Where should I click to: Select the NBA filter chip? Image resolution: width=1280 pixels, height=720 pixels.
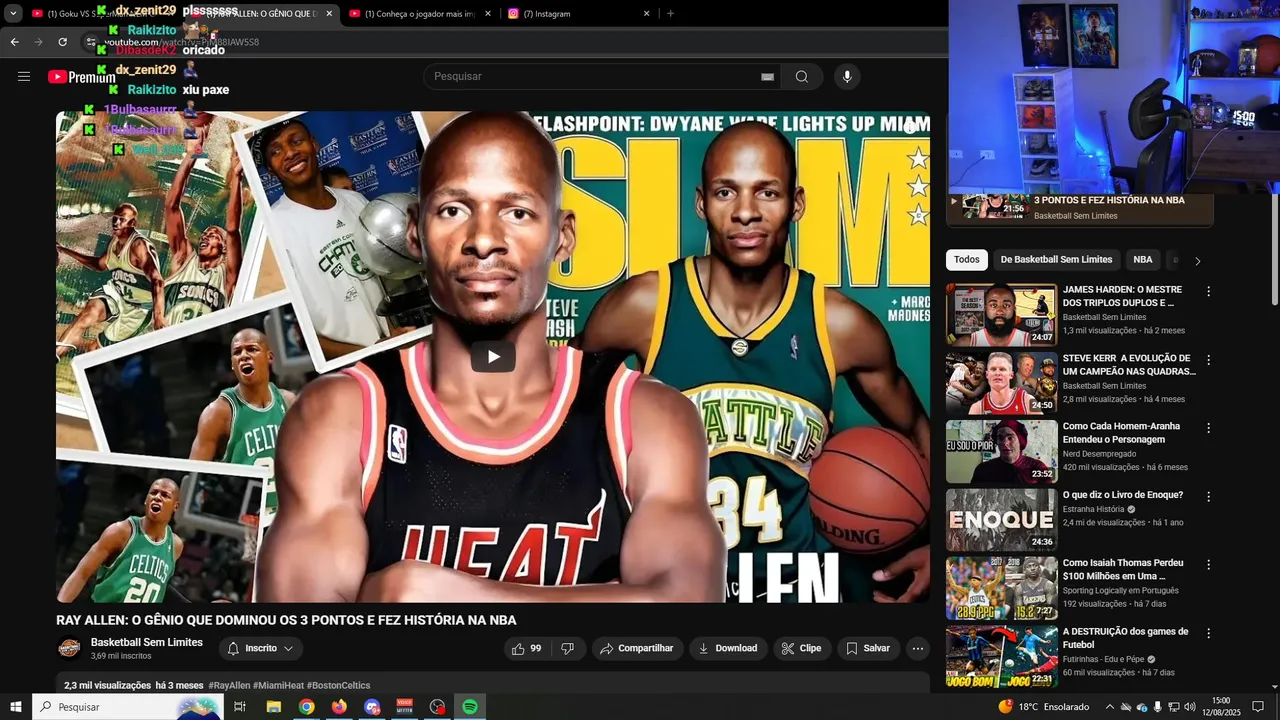click(x=1143, y=260)
